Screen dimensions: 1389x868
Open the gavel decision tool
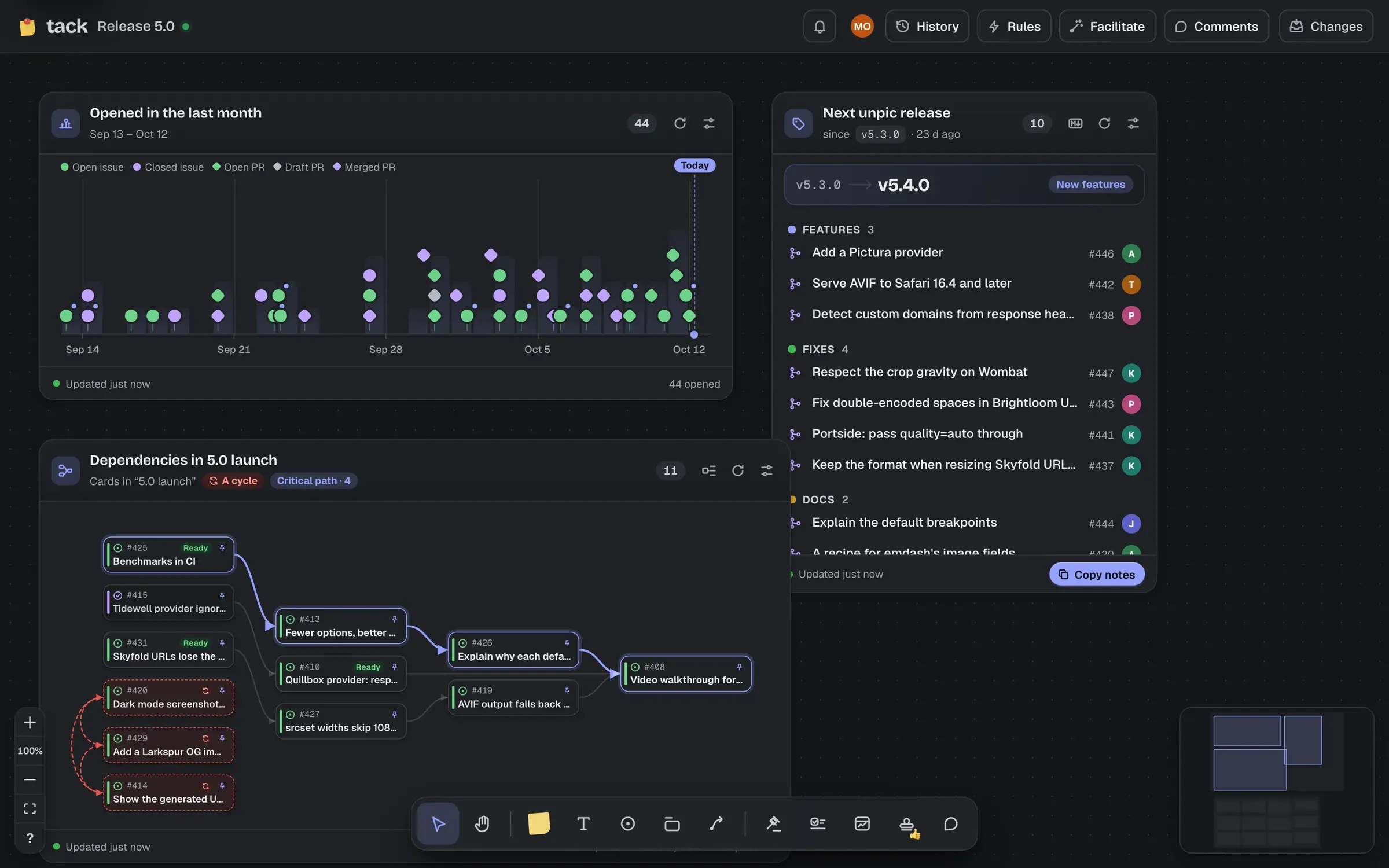click(773, 823)
